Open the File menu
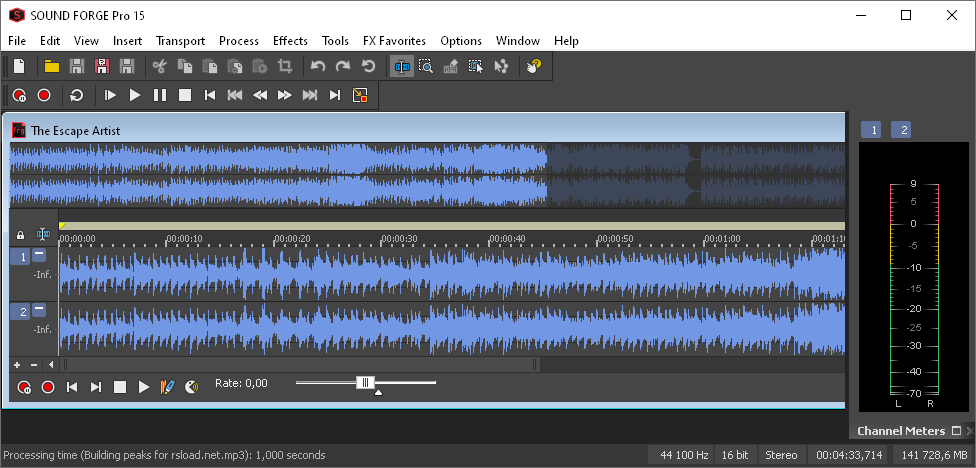 [x=17, y=41]
